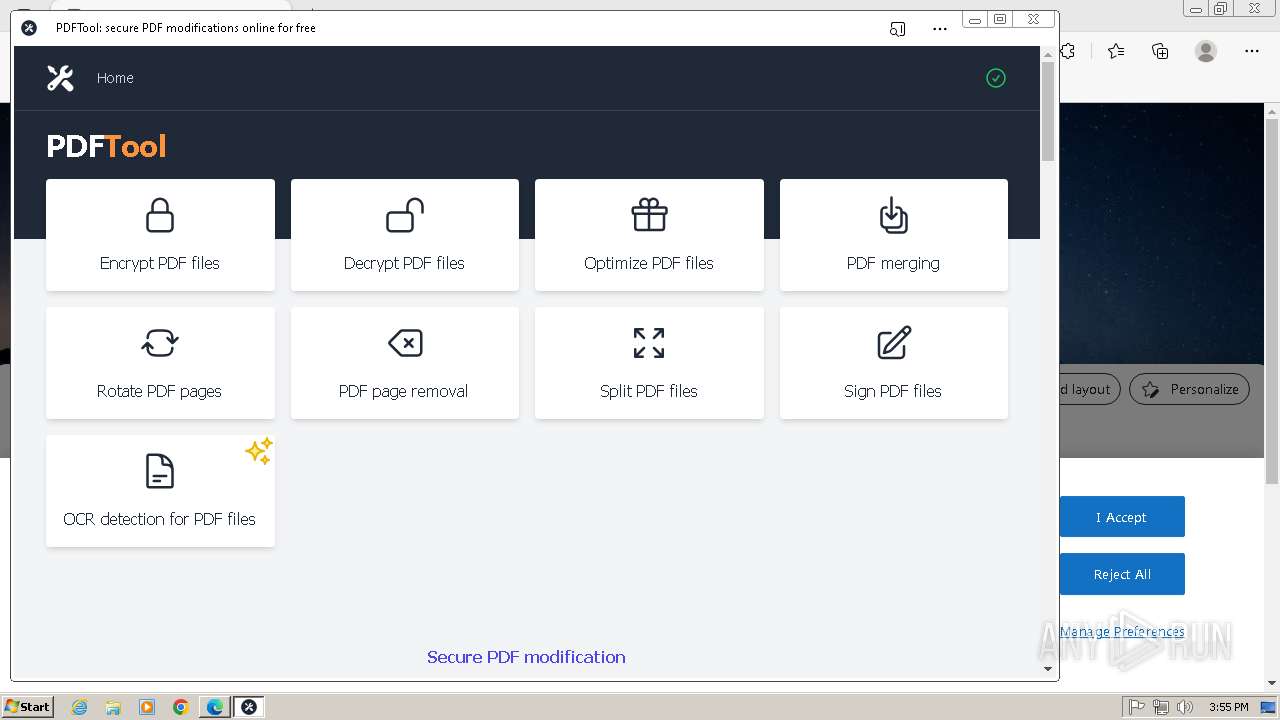Click the Home navigation item

[x=115, y=78]
